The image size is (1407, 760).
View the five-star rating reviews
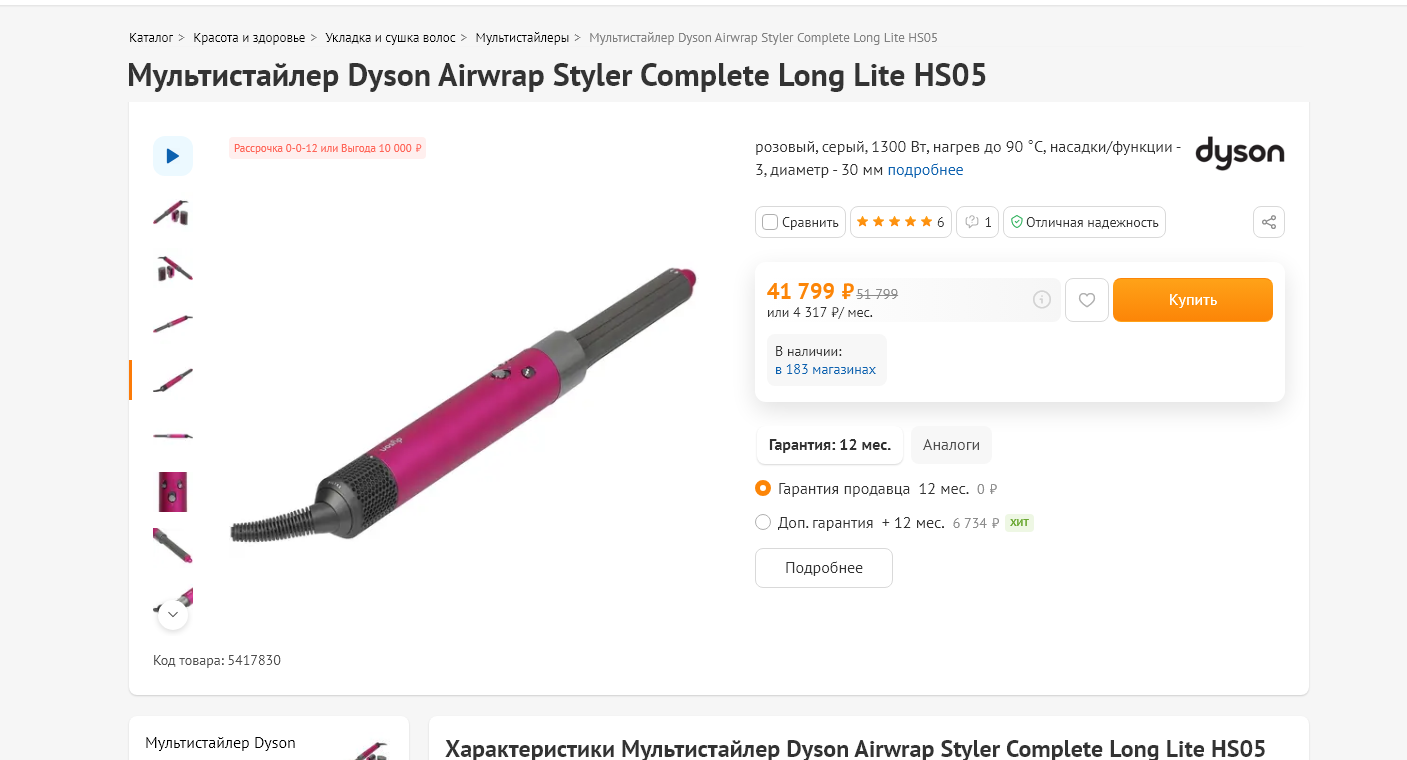pyautogui.click(x=900, y=222)
